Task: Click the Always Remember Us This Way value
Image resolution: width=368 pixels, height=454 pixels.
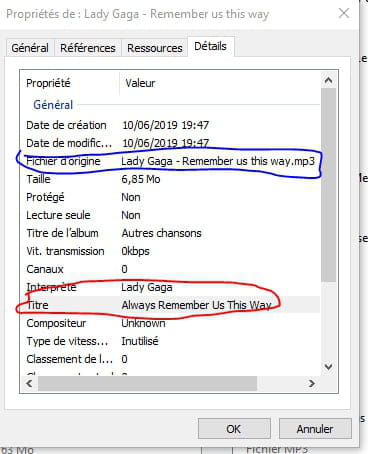Action: click(x=196, y=305)
